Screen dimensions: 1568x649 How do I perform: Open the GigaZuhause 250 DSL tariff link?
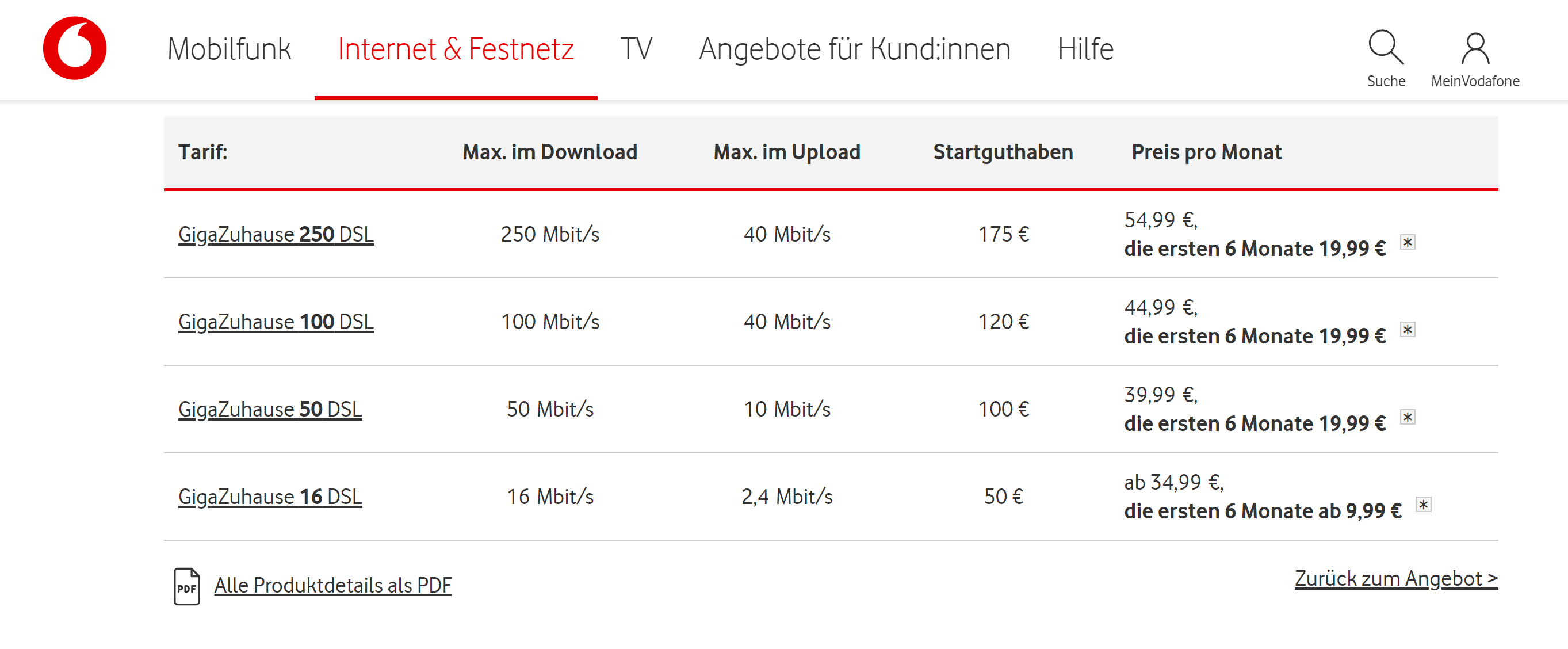point(276,233)
